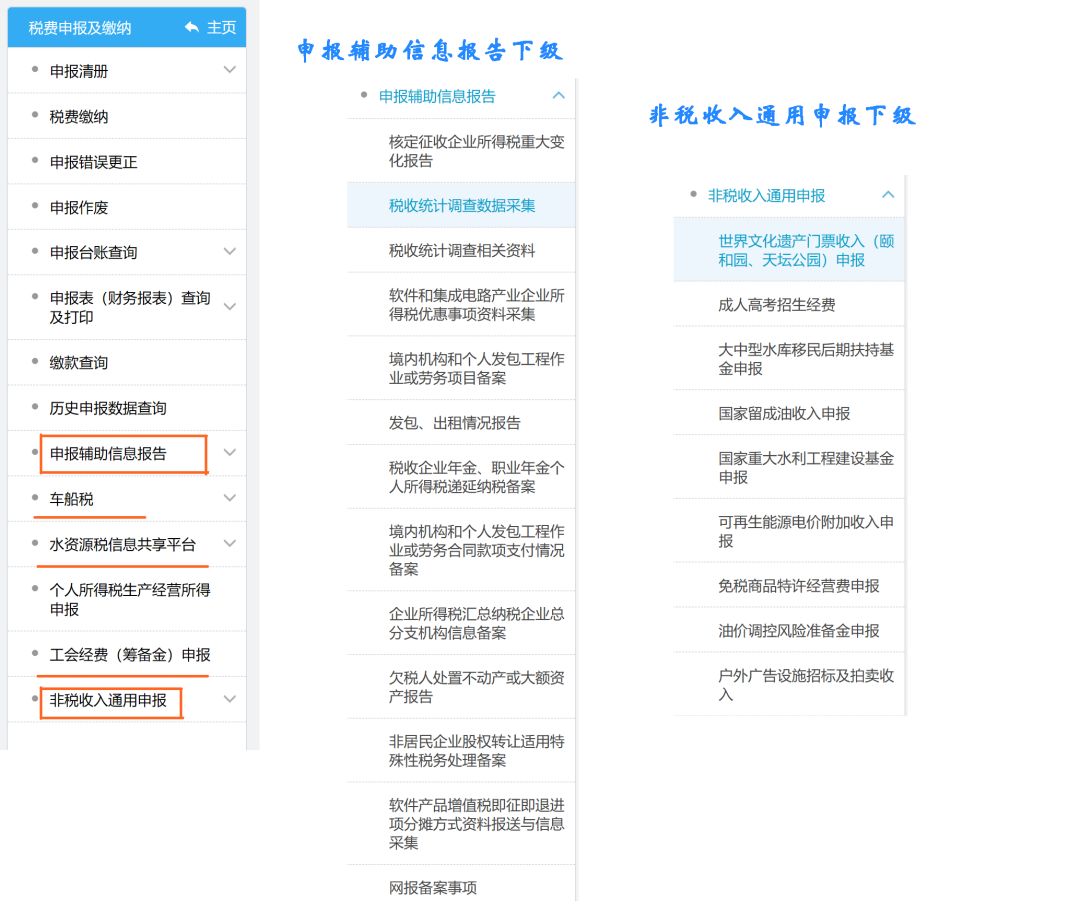Click 税费申报及缴纳 panel title
Image resolution: width=1080 pixels, height=911 pixels.
coord(79,28)
